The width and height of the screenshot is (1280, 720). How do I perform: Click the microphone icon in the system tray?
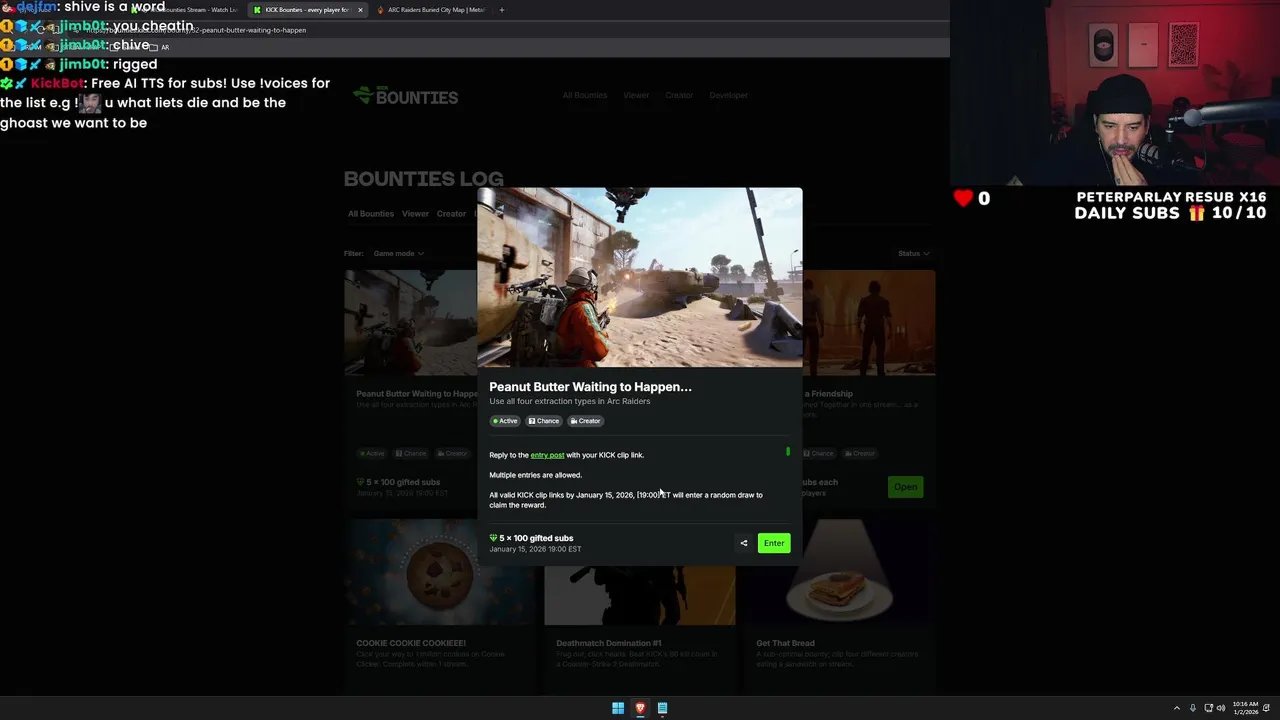click(x=1192, y=708)
